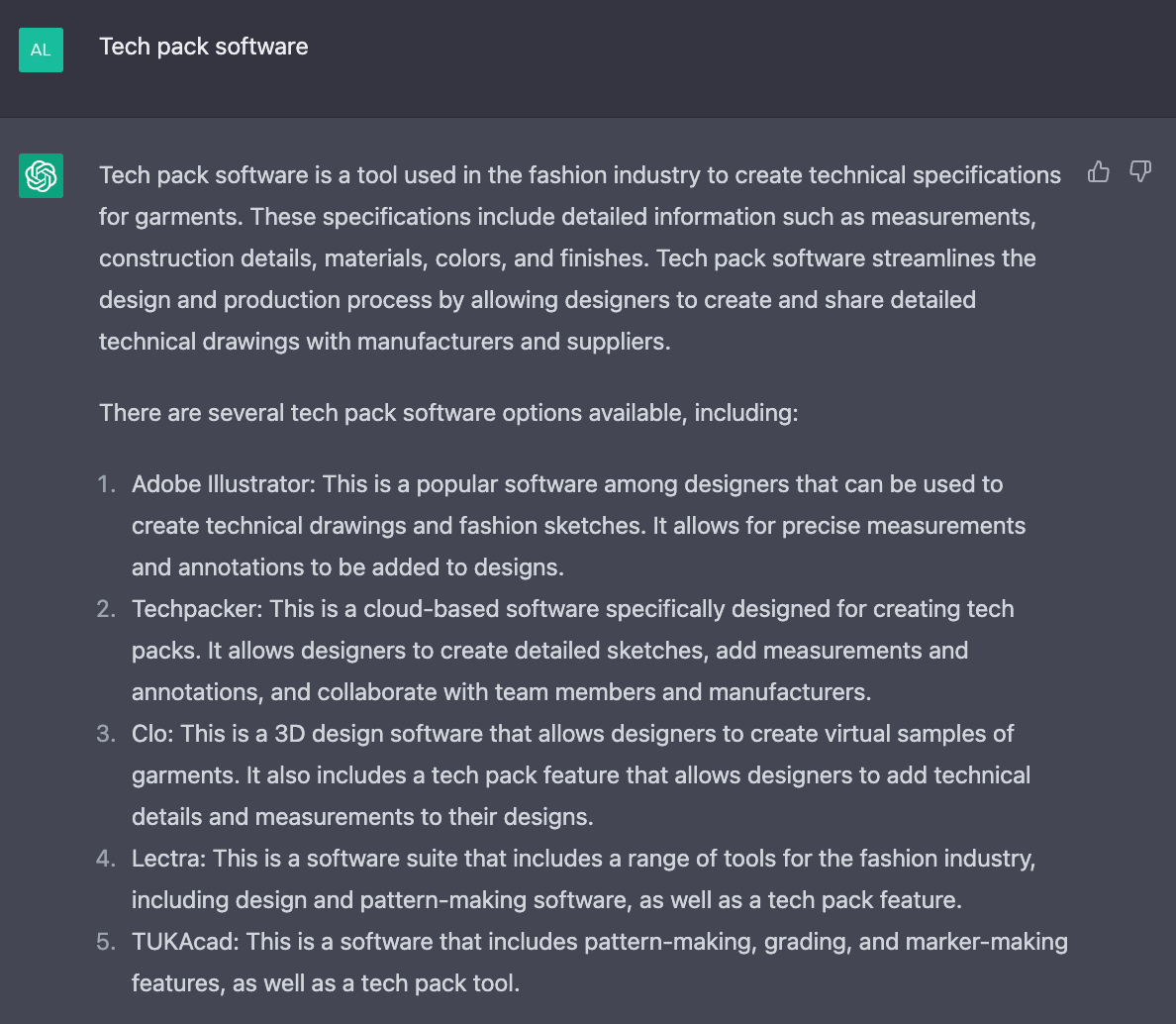Click list number 1 beside Adobe Illustrator

tap(106, 484)
